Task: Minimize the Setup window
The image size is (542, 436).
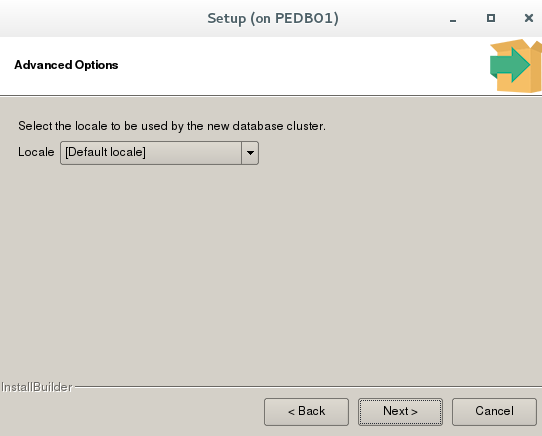Action: click(x=453, y=19)
